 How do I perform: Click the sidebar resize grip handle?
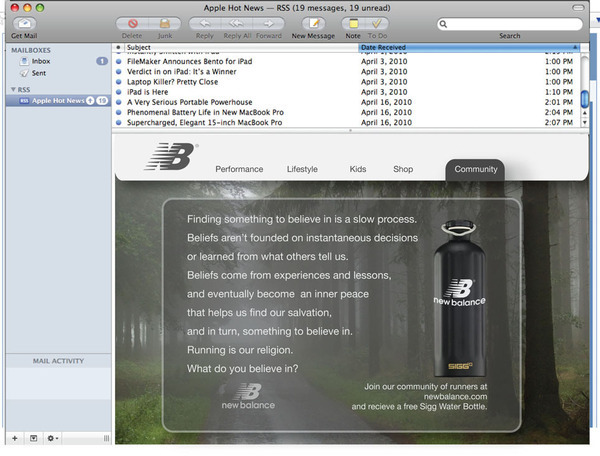pos(106,438)
